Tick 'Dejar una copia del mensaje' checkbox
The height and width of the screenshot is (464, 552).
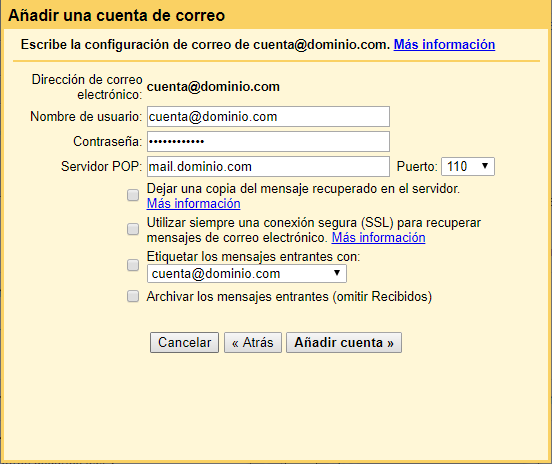[133, 195]
